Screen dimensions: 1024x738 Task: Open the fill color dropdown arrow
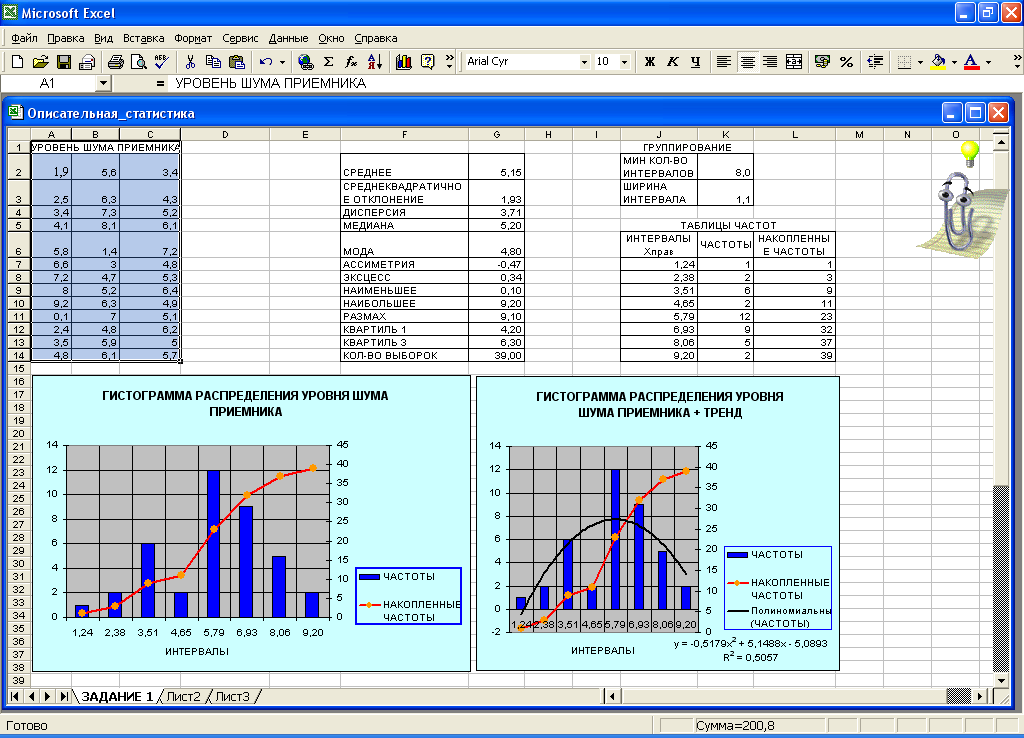(954, 61)
